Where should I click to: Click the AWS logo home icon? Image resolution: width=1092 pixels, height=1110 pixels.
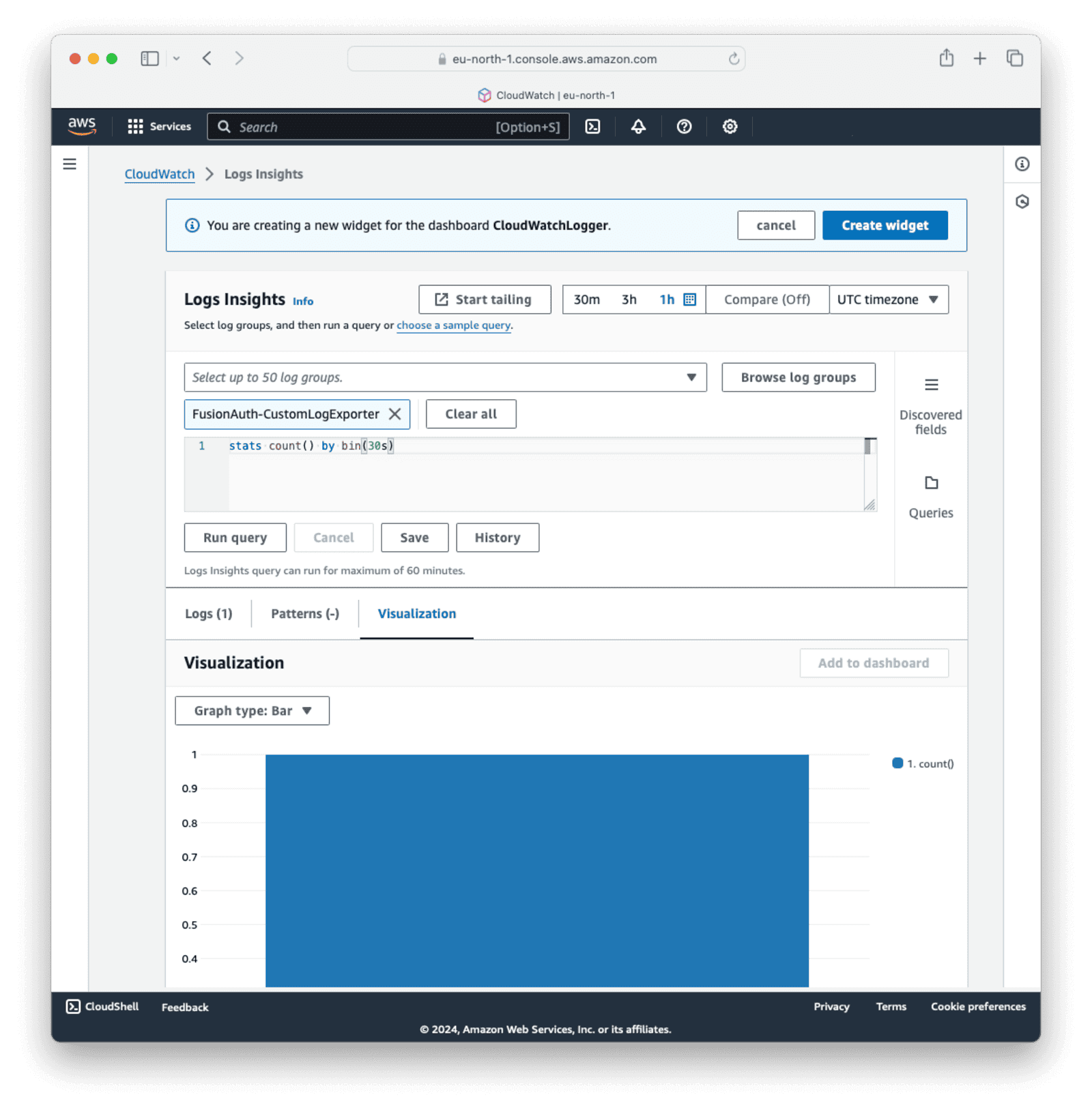pyautogui.click(x=81, y=126)
